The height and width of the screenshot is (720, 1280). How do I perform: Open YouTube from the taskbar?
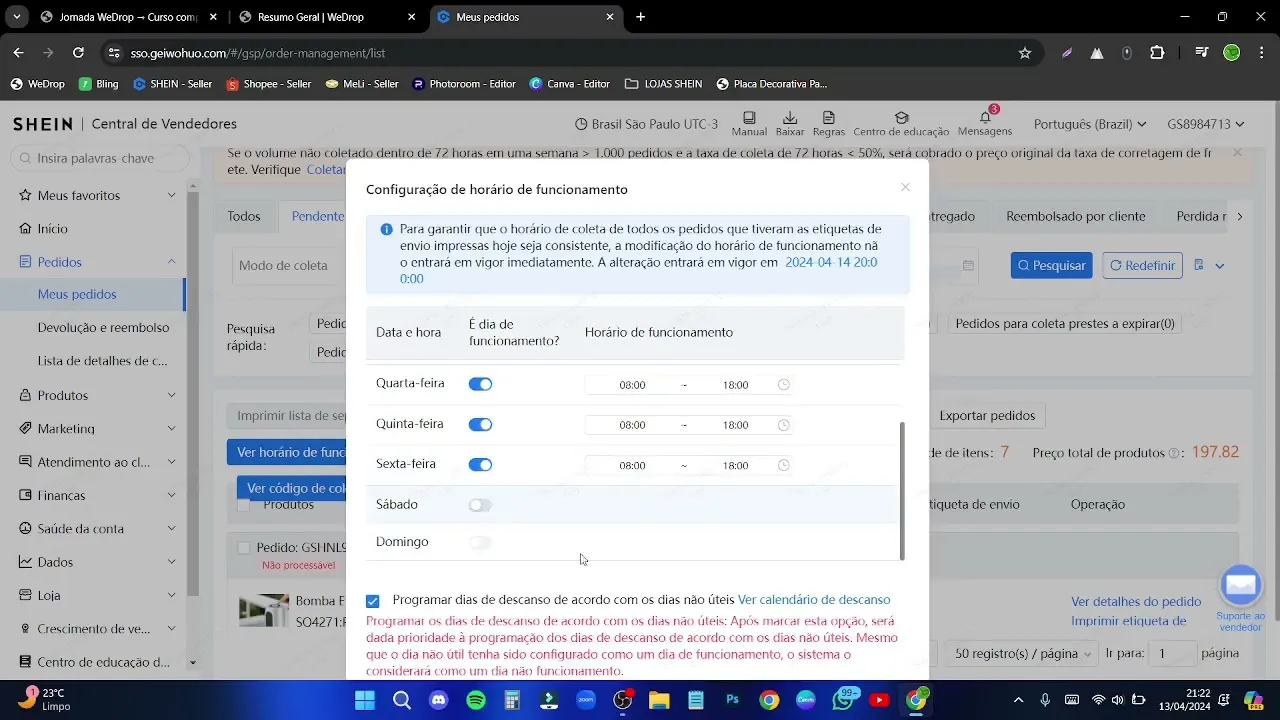879,700
